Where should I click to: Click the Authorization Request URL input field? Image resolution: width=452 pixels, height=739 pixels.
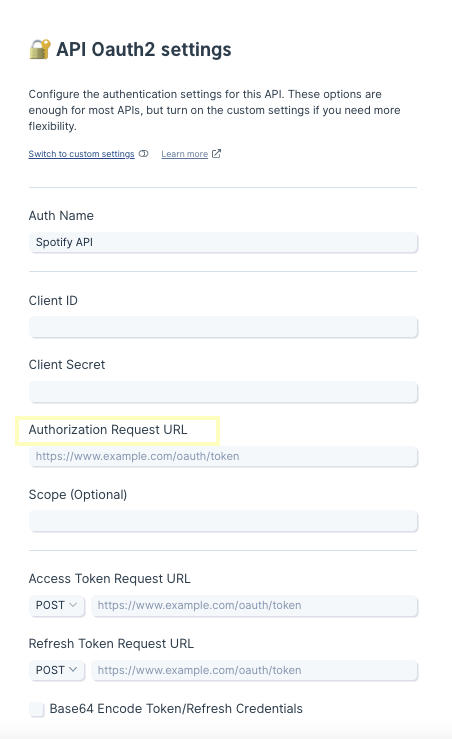point(223,456)
